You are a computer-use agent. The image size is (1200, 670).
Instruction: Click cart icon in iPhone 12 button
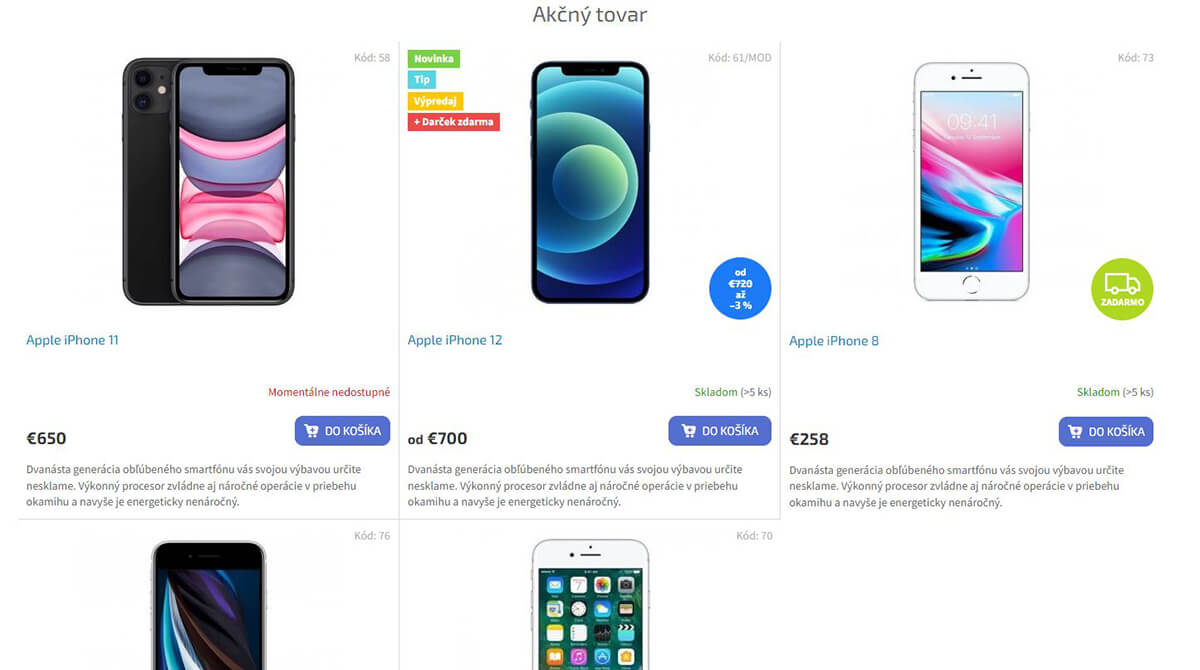[x=689, y=431]
